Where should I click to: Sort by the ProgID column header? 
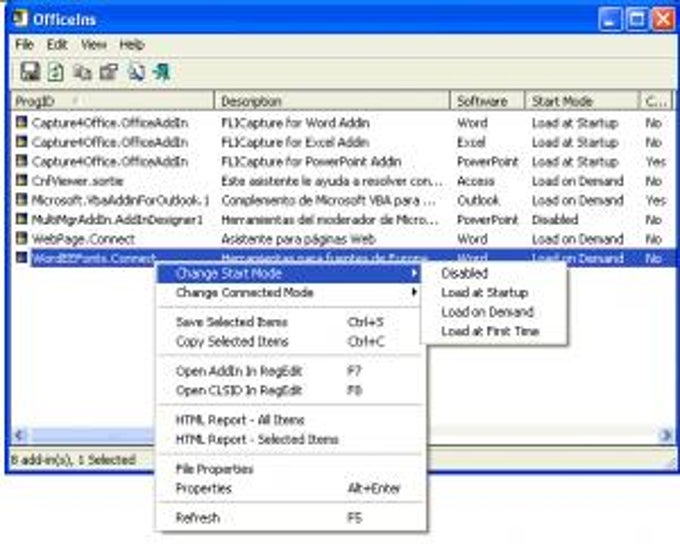tap(112, 101)
